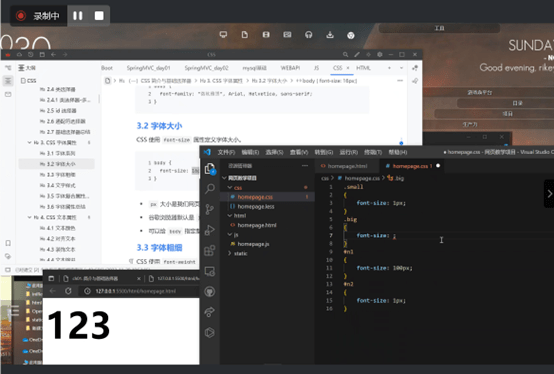Expand the static folder in VS Code
Viewport: 554px width, 374px height.
click(x=230, y=253)
